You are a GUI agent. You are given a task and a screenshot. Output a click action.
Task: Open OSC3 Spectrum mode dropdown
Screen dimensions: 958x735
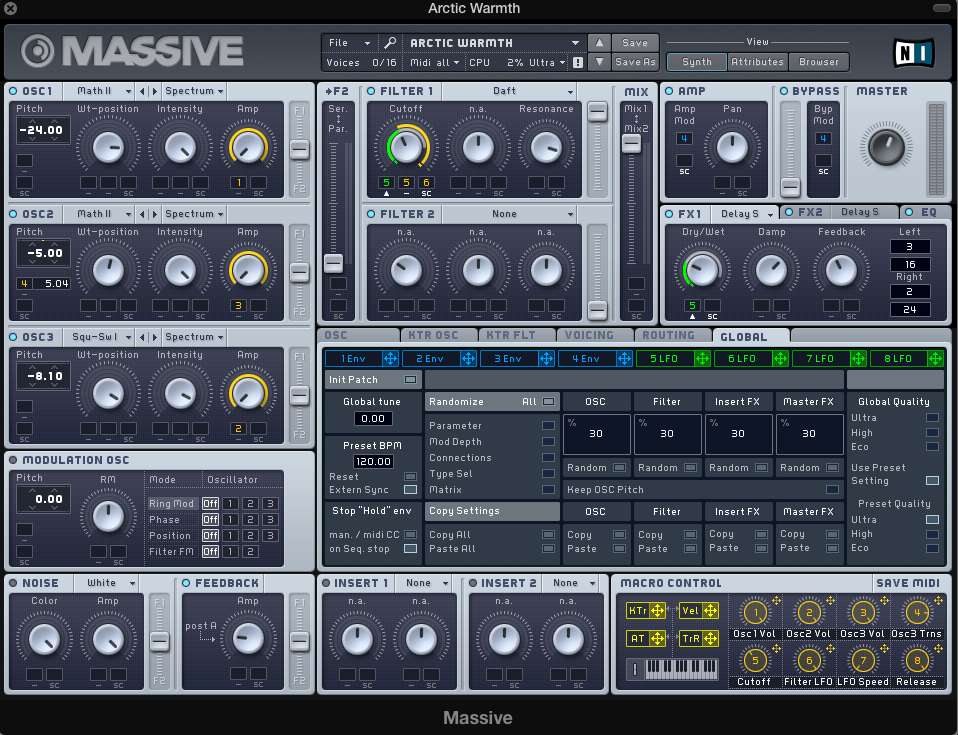pyautogui.click(x=194, y=337)
